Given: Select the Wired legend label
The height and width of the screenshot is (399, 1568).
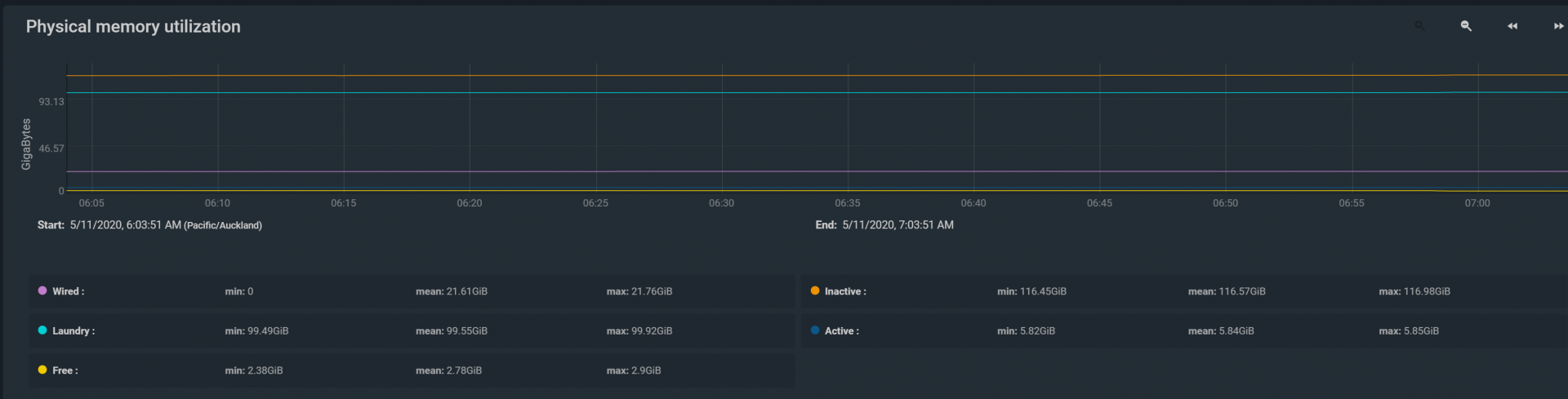Looking at the screenshot, I should (69, 291).
